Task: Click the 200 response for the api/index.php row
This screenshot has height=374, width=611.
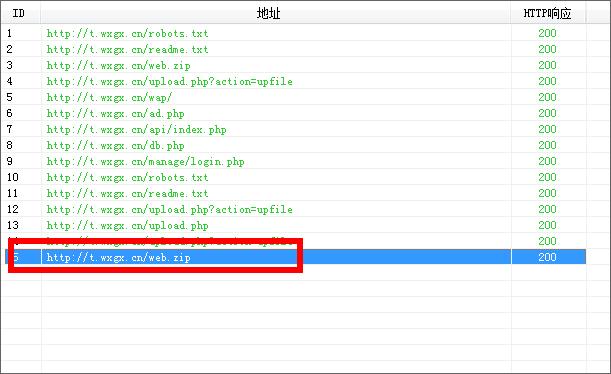Action: [547, 129]
